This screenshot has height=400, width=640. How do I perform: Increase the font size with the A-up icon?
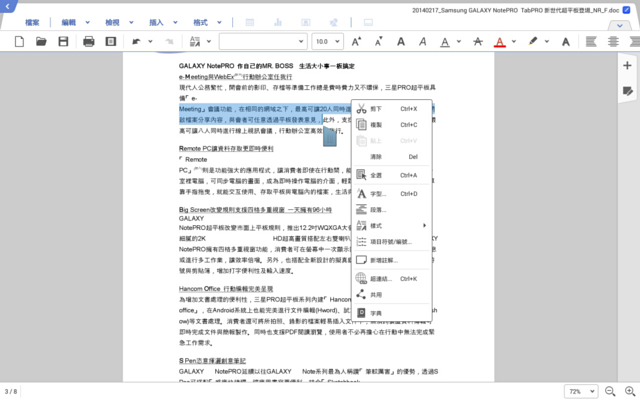coord(356,42)
